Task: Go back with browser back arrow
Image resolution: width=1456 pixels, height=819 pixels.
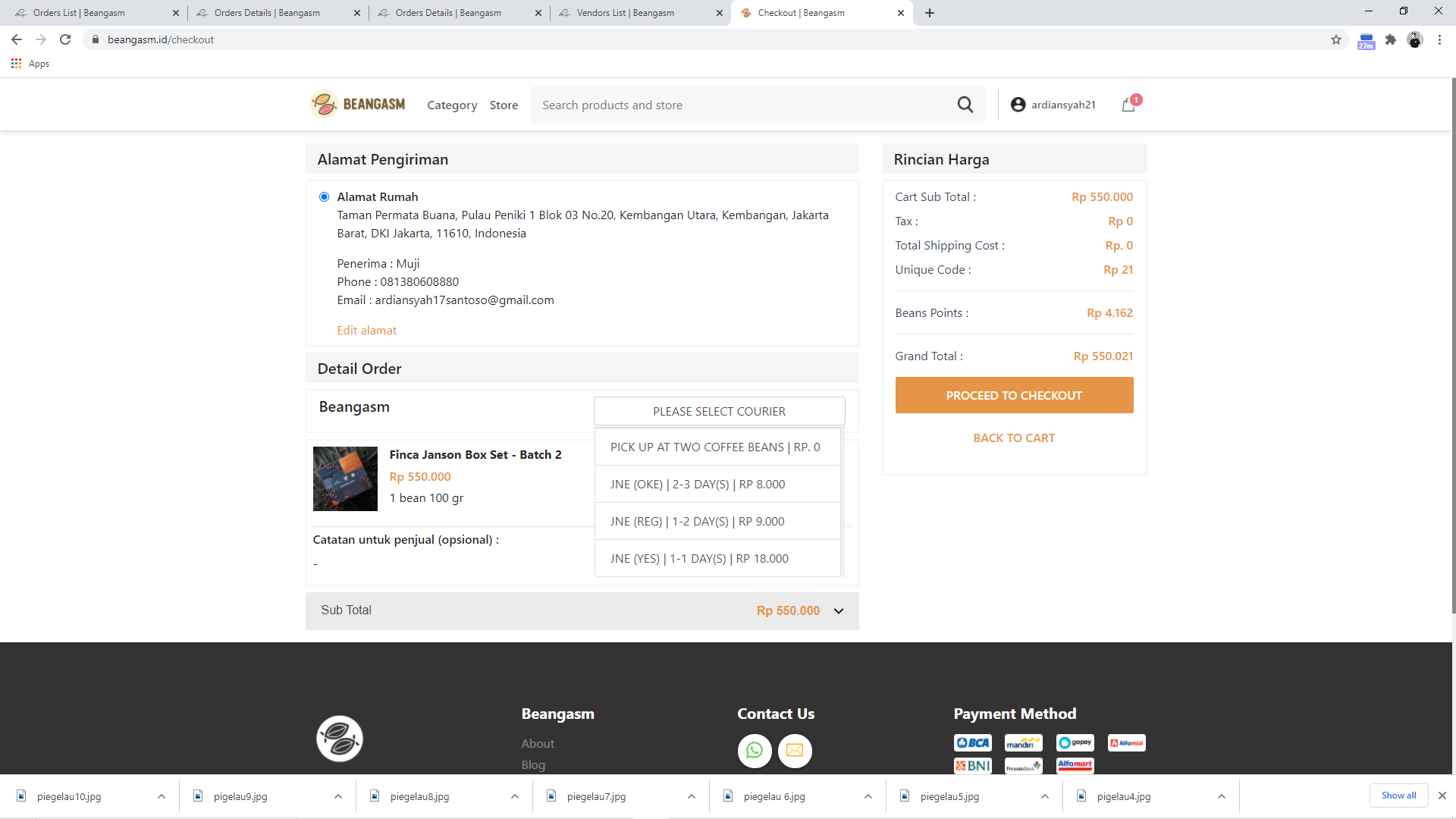Action: [x=17, y=39]
